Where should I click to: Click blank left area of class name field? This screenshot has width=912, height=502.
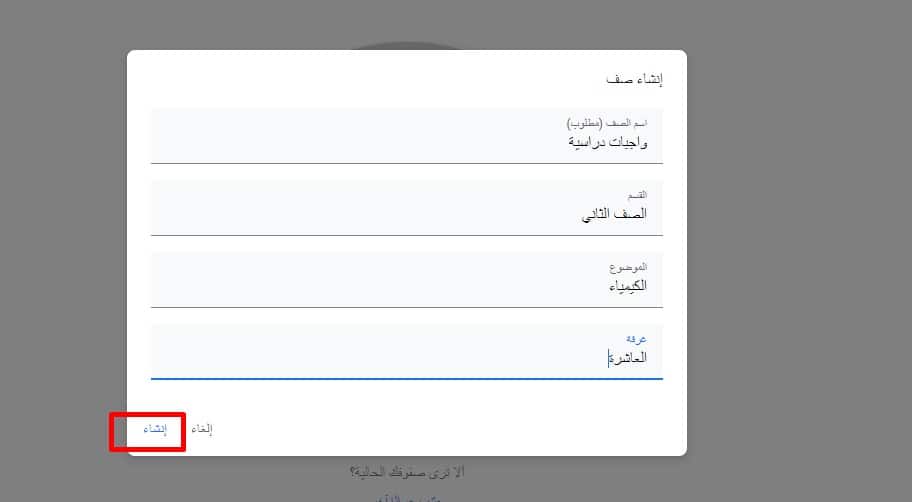[300, 136]
